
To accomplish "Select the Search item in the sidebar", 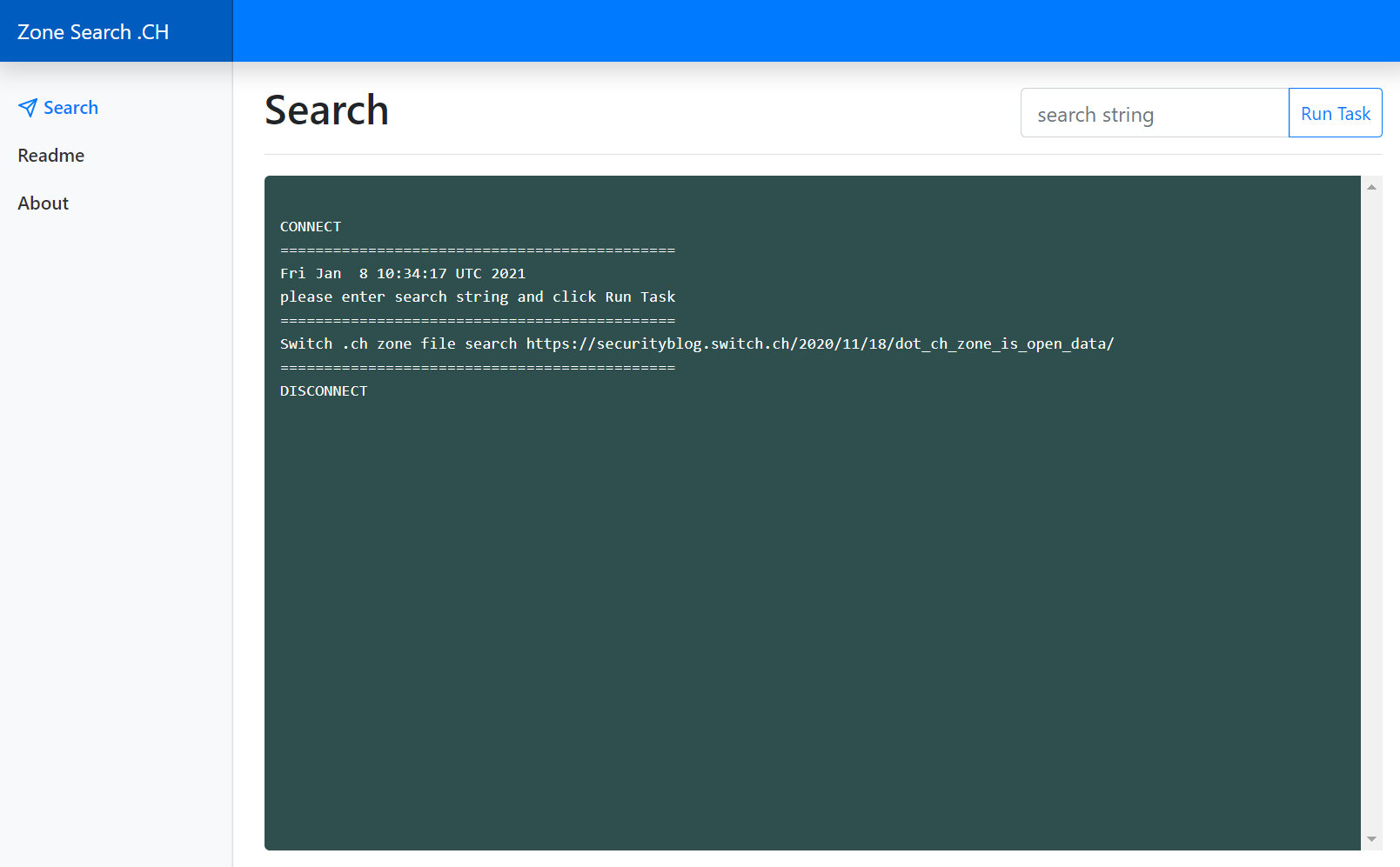I will [70, 107].
